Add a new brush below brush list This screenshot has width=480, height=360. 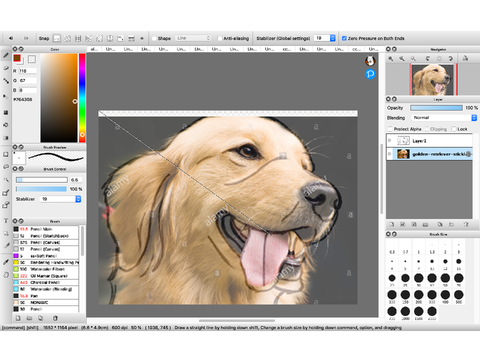[18, 318]
